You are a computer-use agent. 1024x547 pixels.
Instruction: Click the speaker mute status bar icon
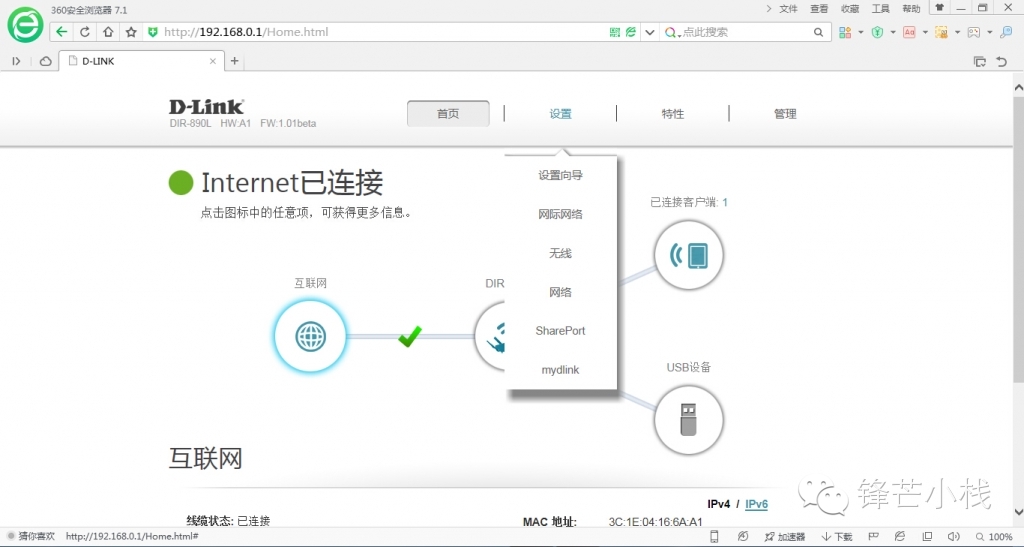tap(953, 537)
